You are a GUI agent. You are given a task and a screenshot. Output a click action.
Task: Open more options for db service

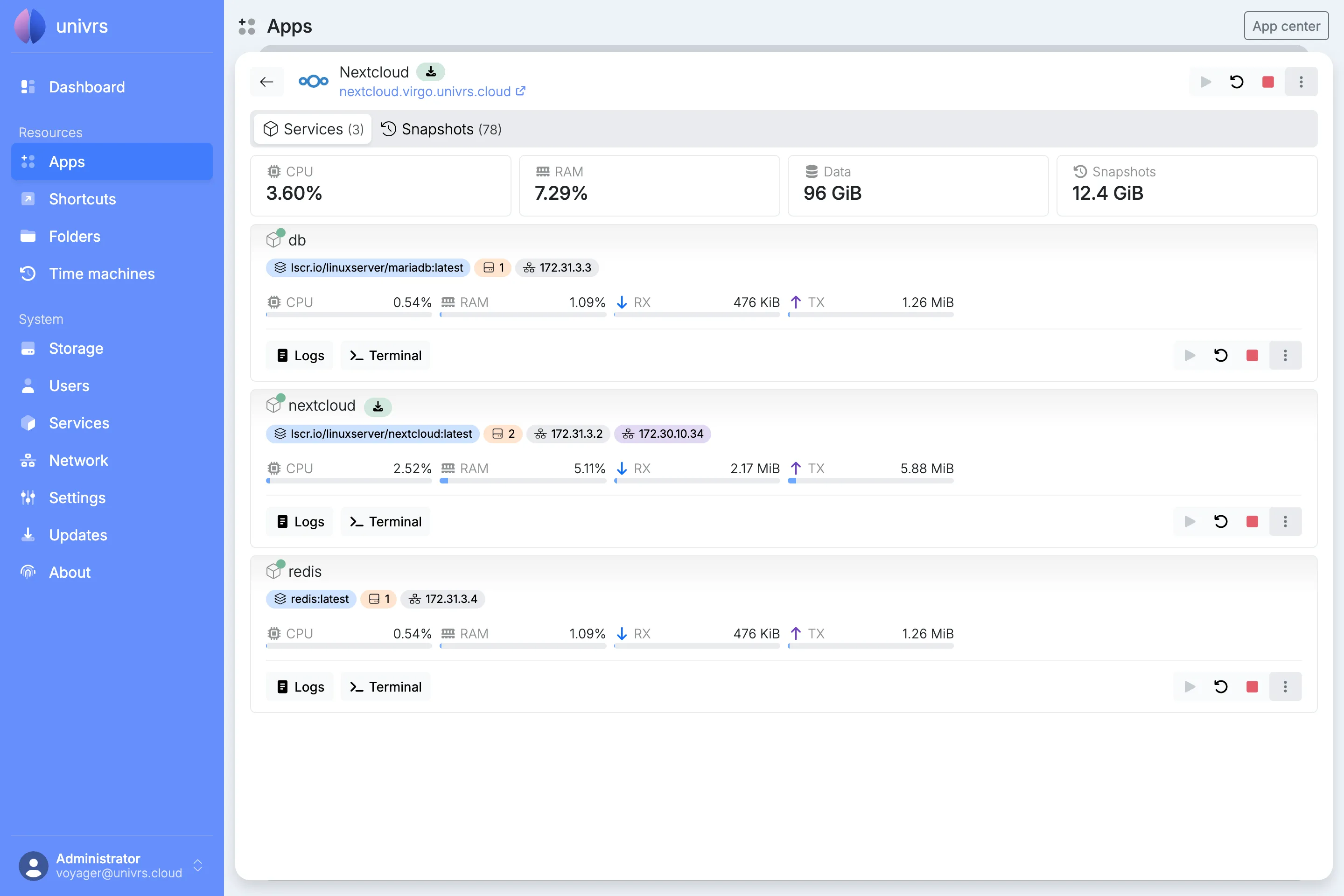(1285, 356)
